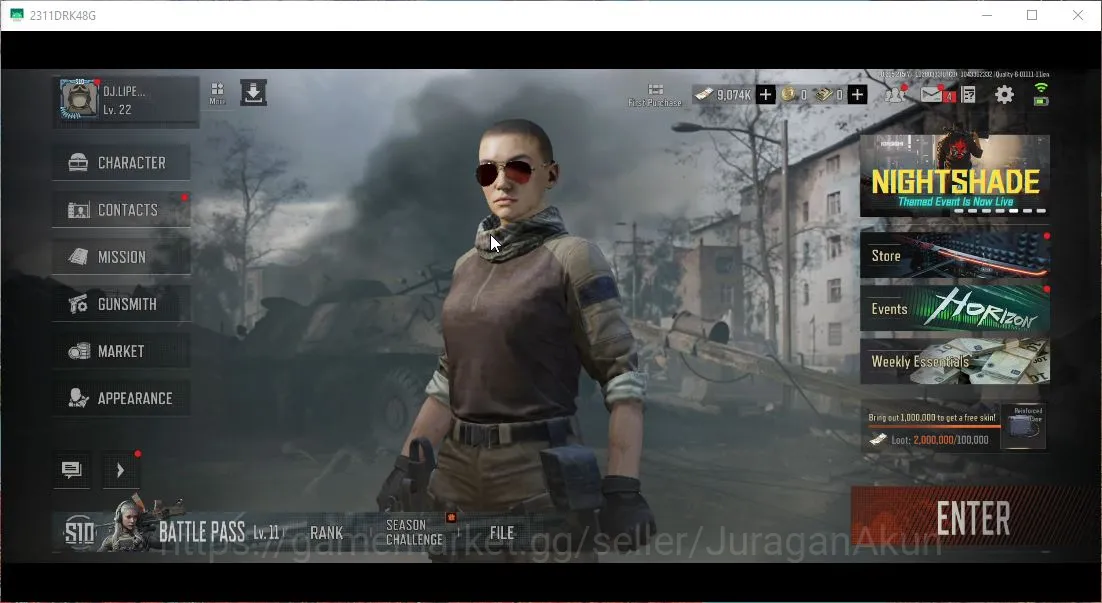The image size is (1102, 603).
Task: Open the Reinforced Case reward thumbnail
Action: point(1023,425)
